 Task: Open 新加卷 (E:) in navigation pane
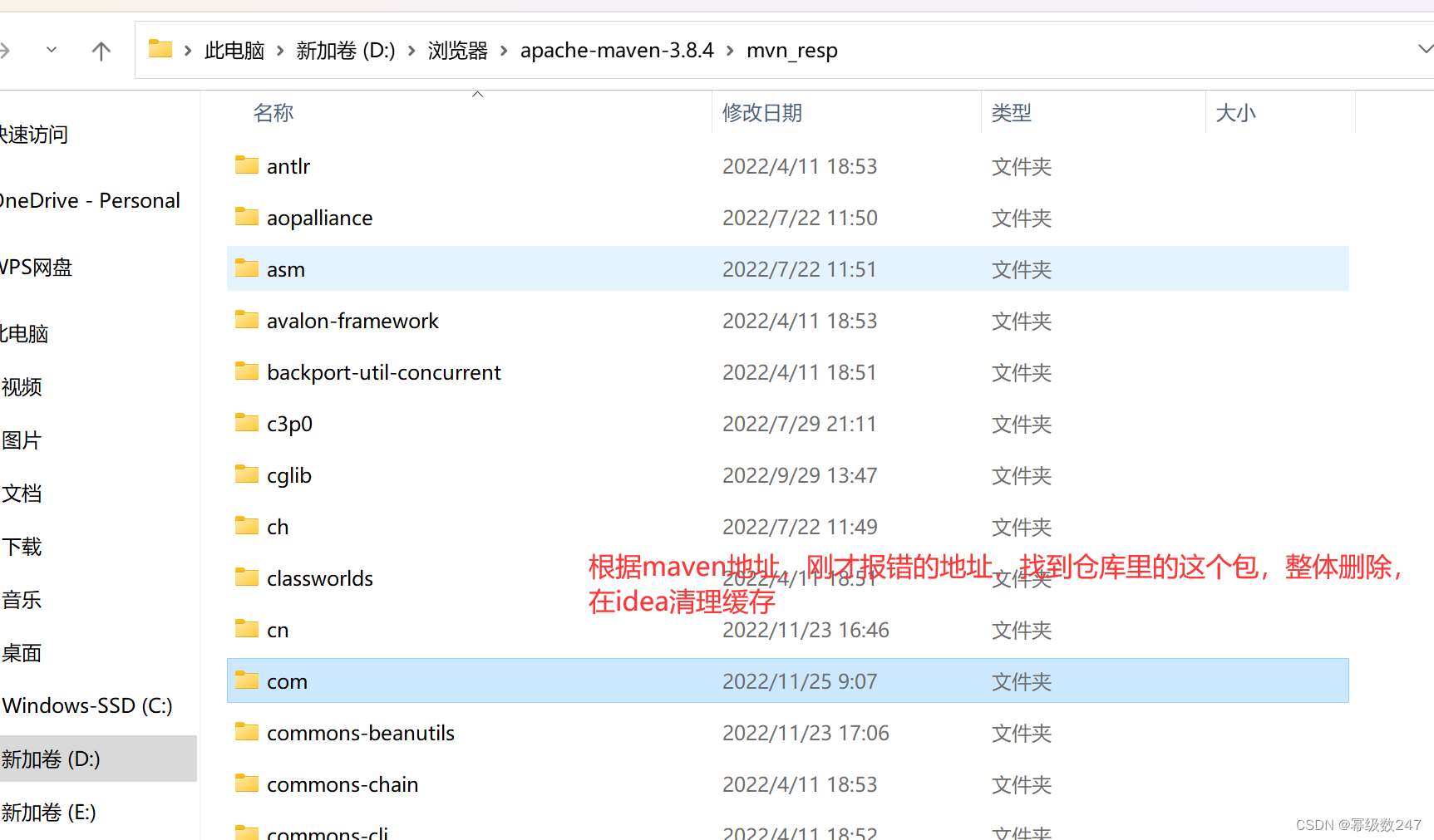48,813
